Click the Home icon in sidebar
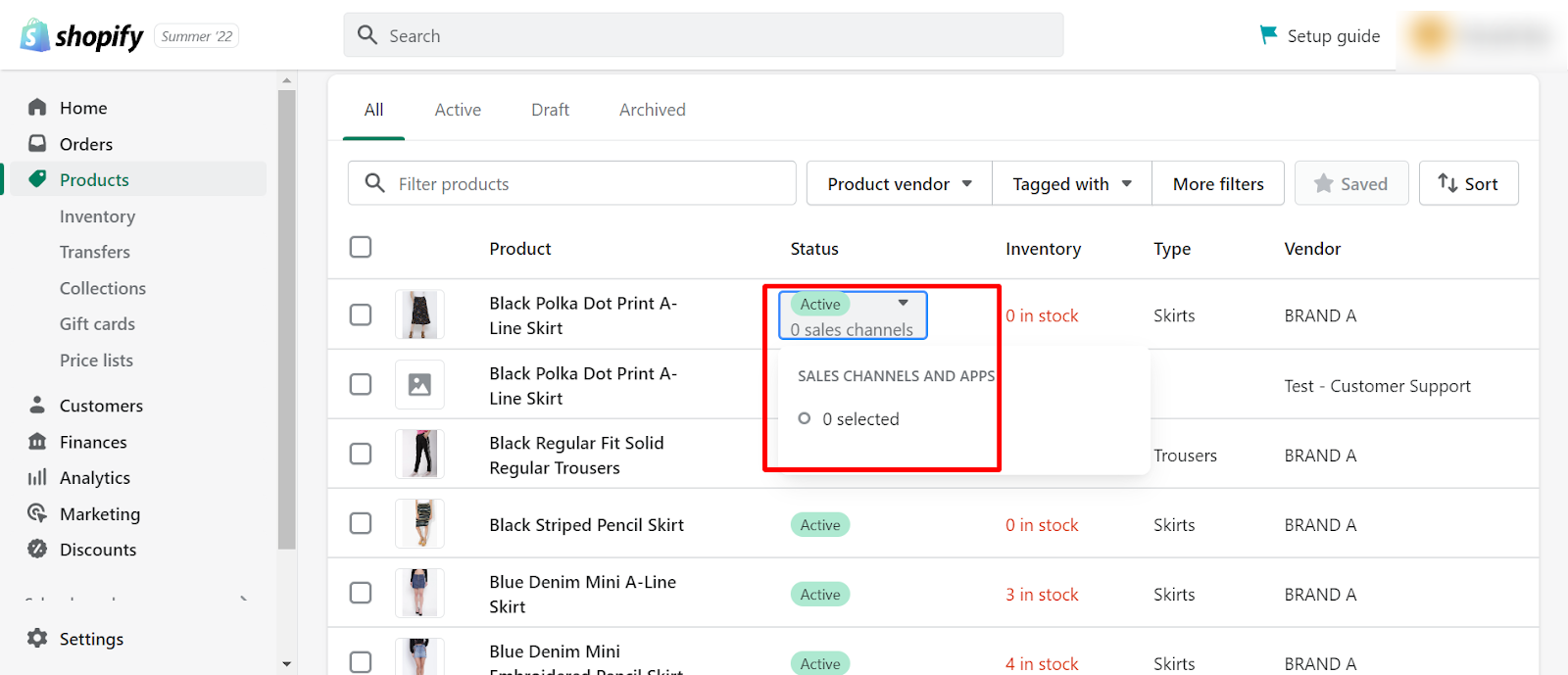Screen dimensions: 1568x675 37,107
